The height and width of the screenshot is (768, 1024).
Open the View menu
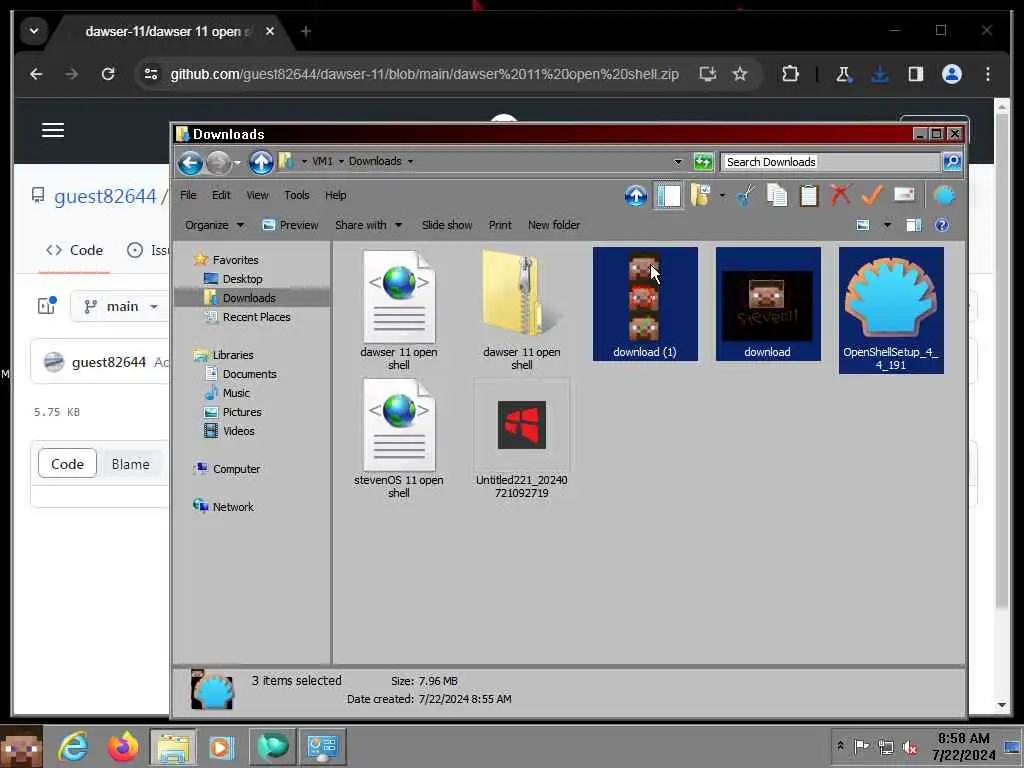tap(257, 195)
